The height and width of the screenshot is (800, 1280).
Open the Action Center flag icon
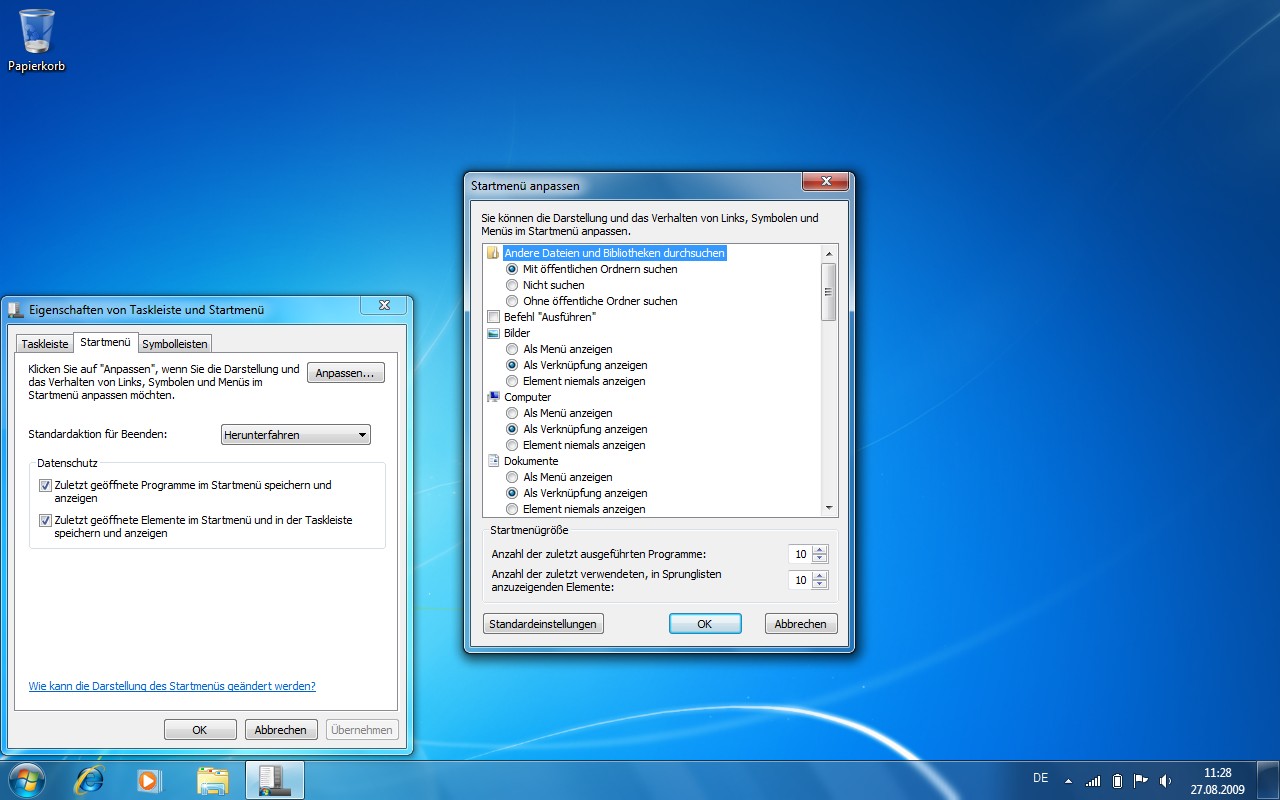click(x=1141, y=778)
